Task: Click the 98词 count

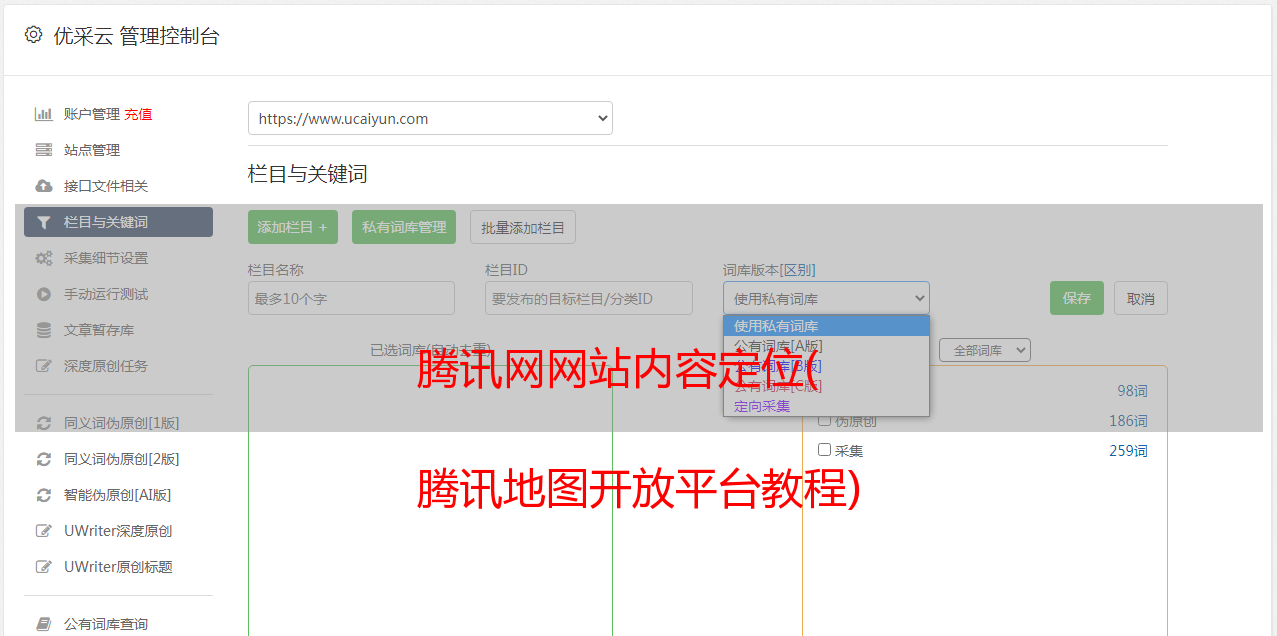Action: pyautogui.click(x=1132, y=391)
